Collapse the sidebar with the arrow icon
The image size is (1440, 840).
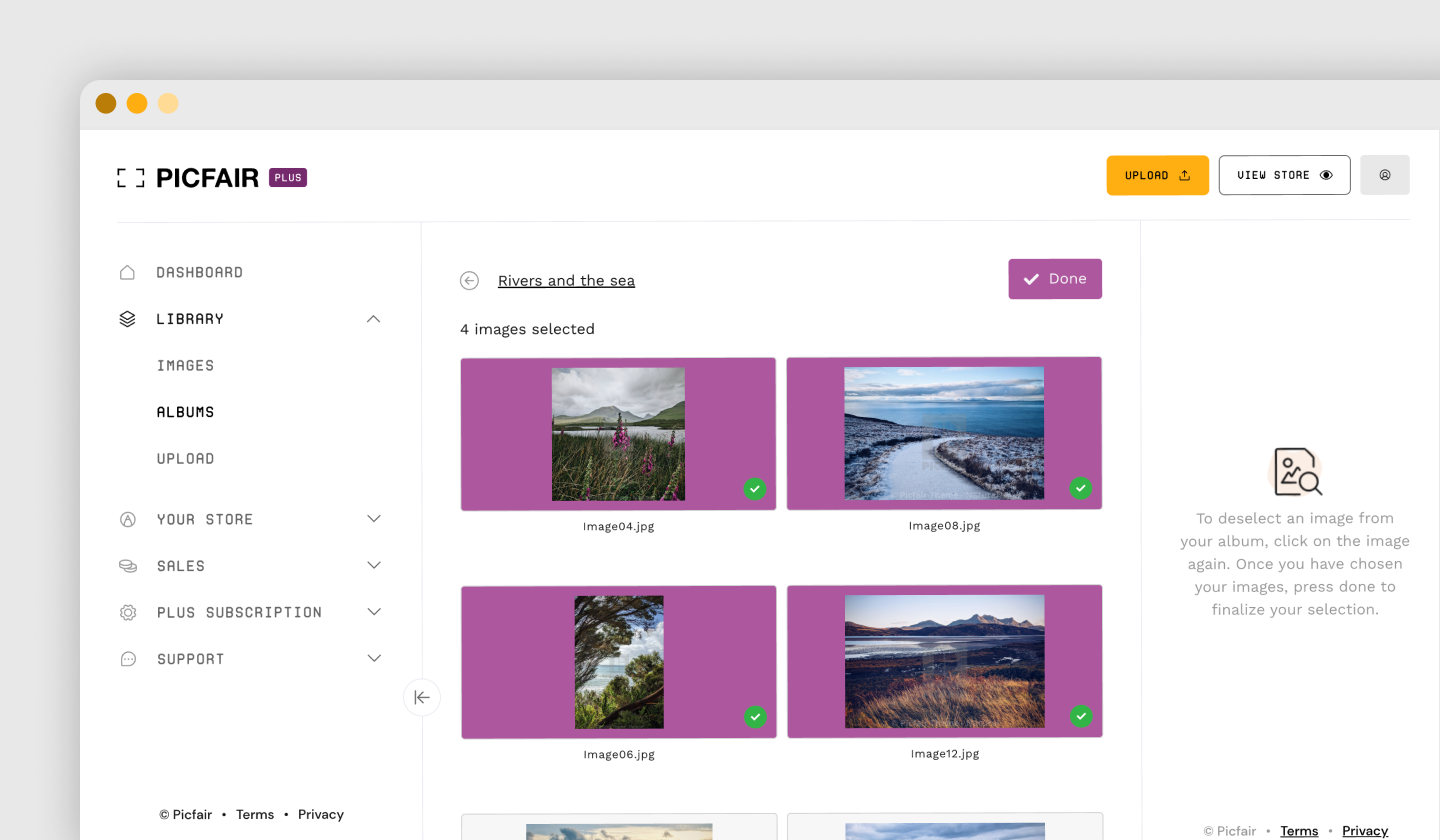(x=422, y=697)
